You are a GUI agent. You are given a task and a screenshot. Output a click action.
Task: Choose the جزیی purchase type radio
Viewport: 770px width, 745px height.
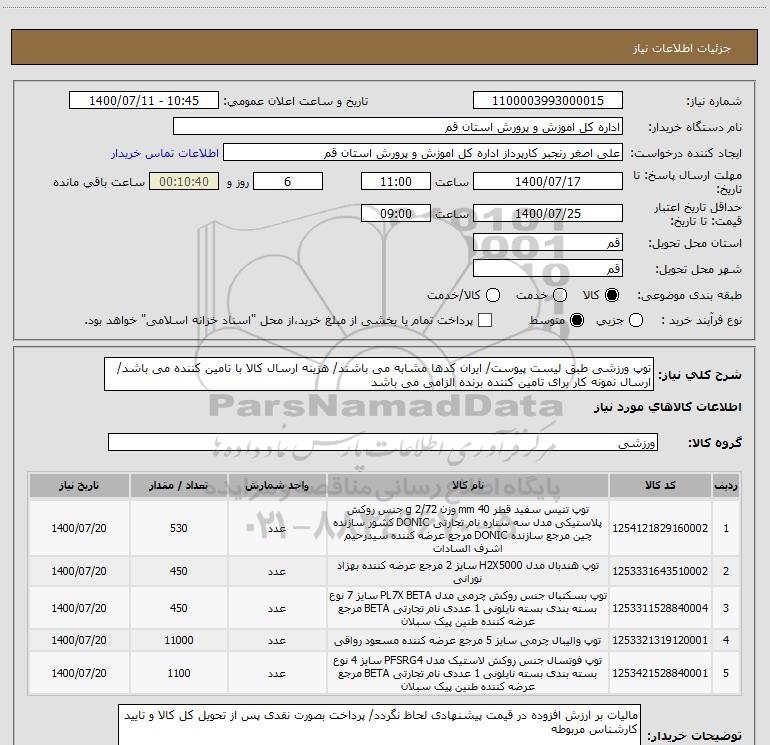point(636,320)
